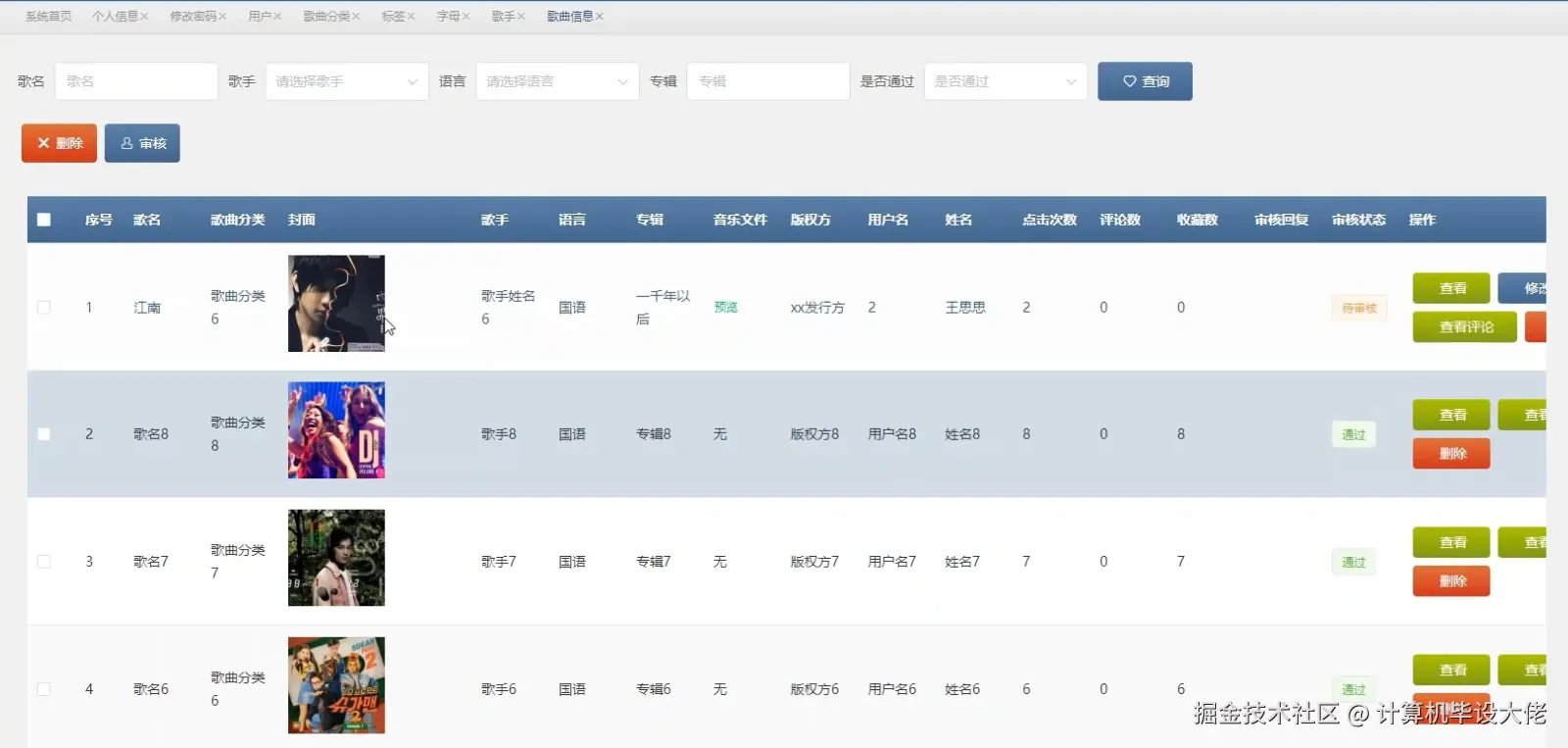Image resolution: width=1568 pixels, height=748 pixels.
Task: Switch to the 用户 tab
Action: click(x=260, y=17)
